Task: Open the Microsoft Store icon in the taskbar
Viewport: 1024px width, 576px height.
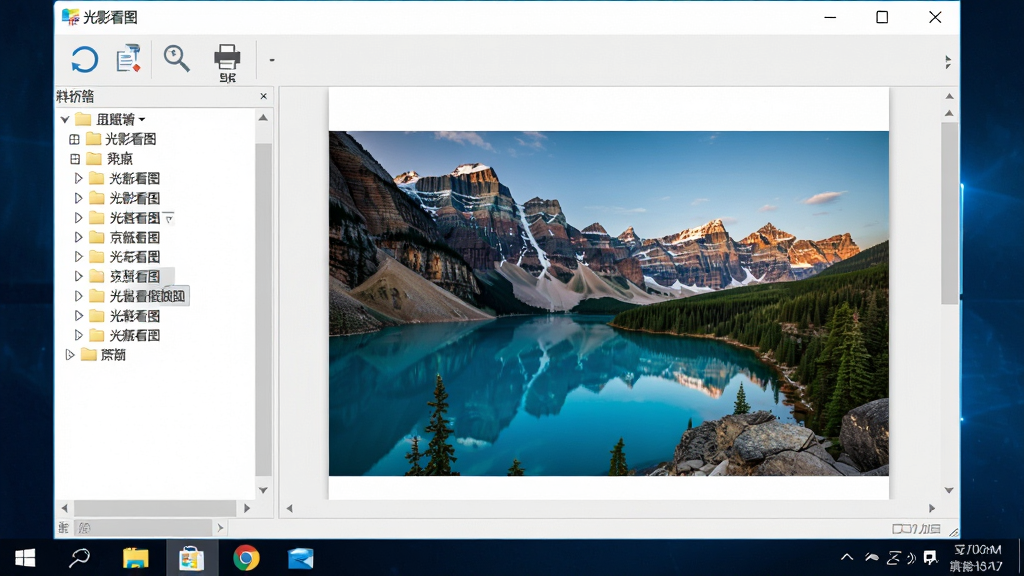Action: tap(191, 558)
